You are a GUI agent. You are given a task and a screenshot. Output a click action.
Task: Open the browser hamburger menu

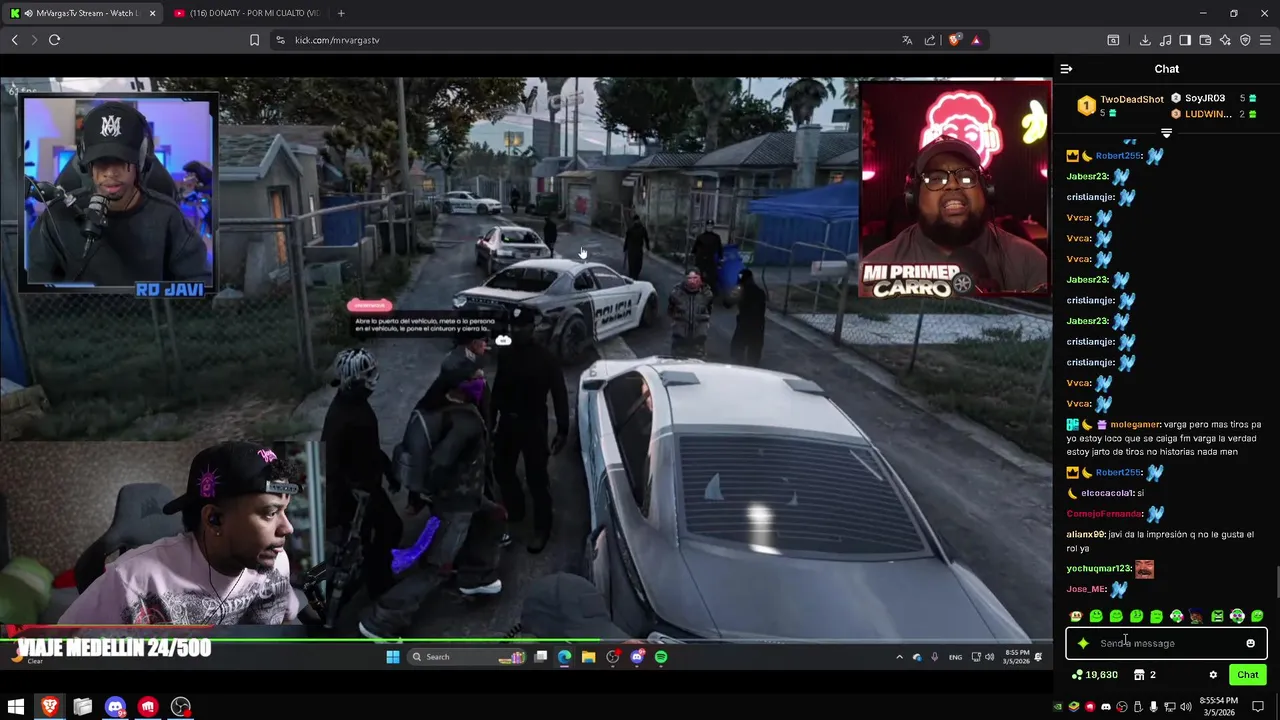click(x=1265, y=40)
